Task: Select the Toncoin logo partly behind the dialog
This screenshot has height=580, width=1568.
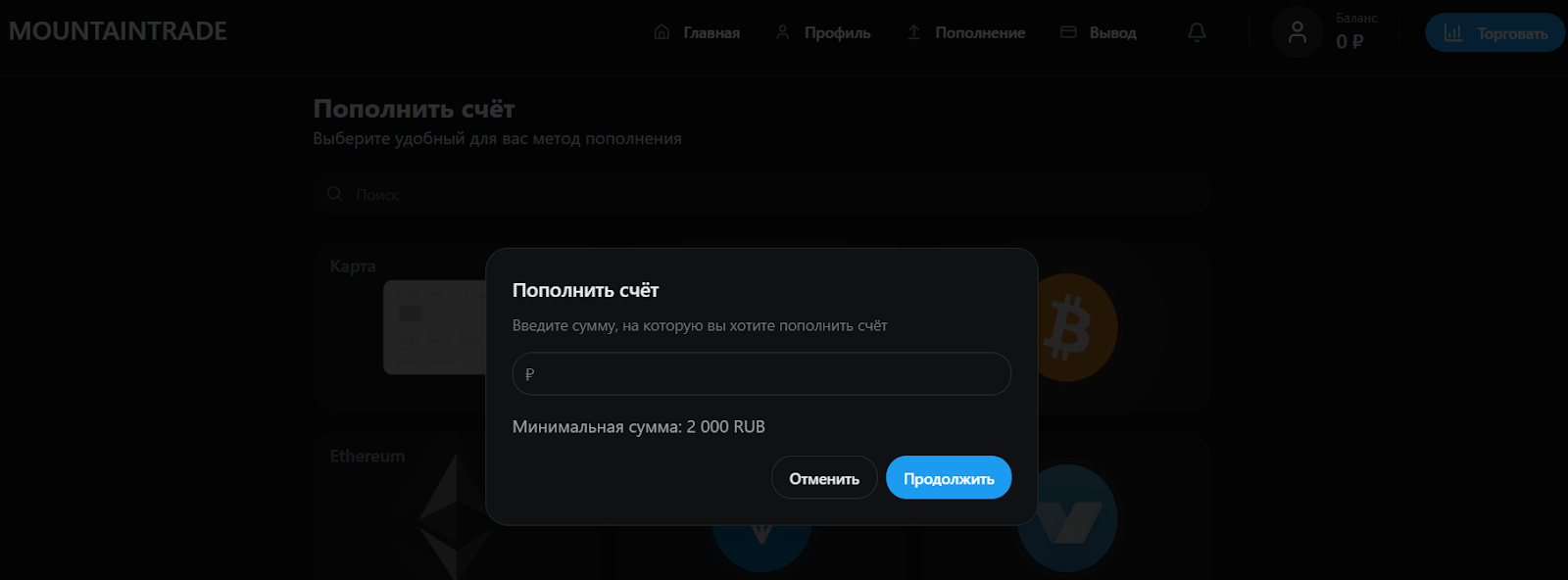Action: (x=761, y=547)
